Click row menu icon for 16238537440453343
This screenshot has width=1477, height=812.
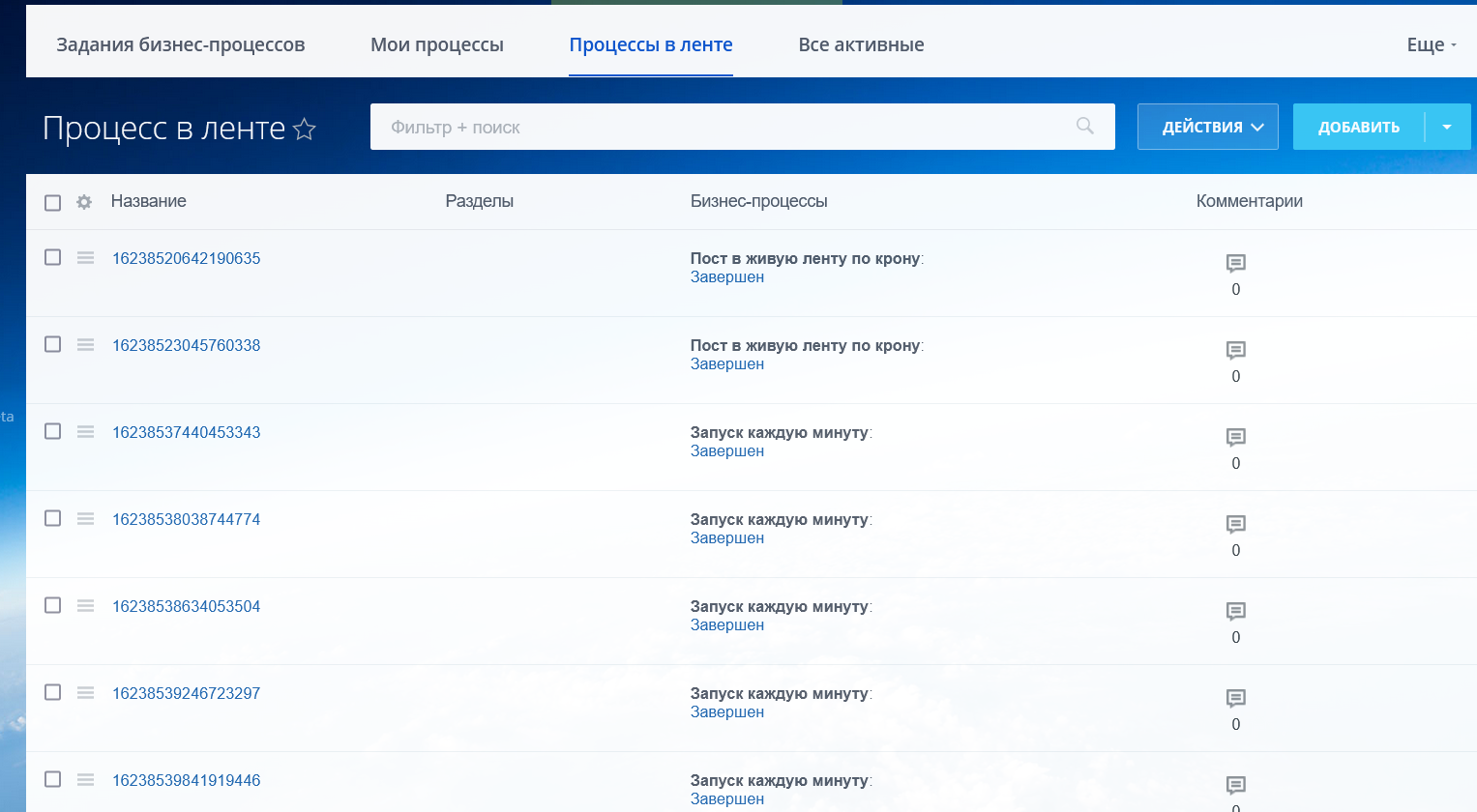[86, 432]
